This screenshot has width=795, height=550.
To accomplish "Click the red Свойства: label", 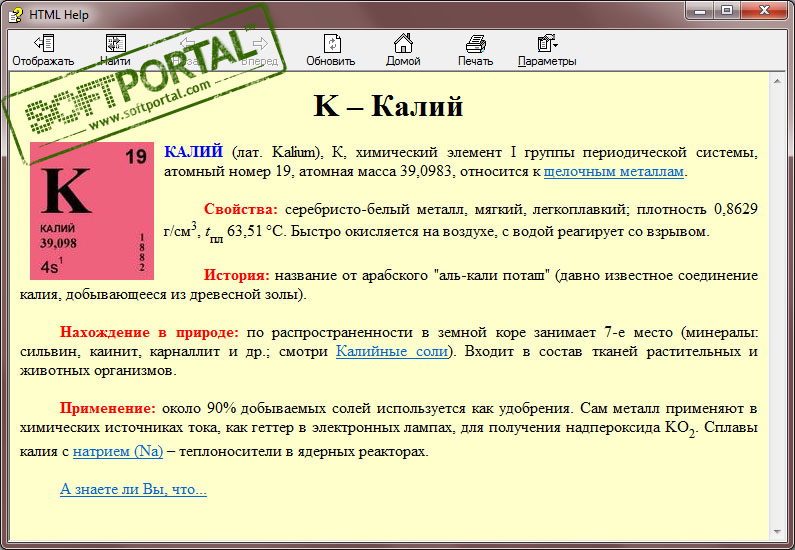I will coord(241,209).
